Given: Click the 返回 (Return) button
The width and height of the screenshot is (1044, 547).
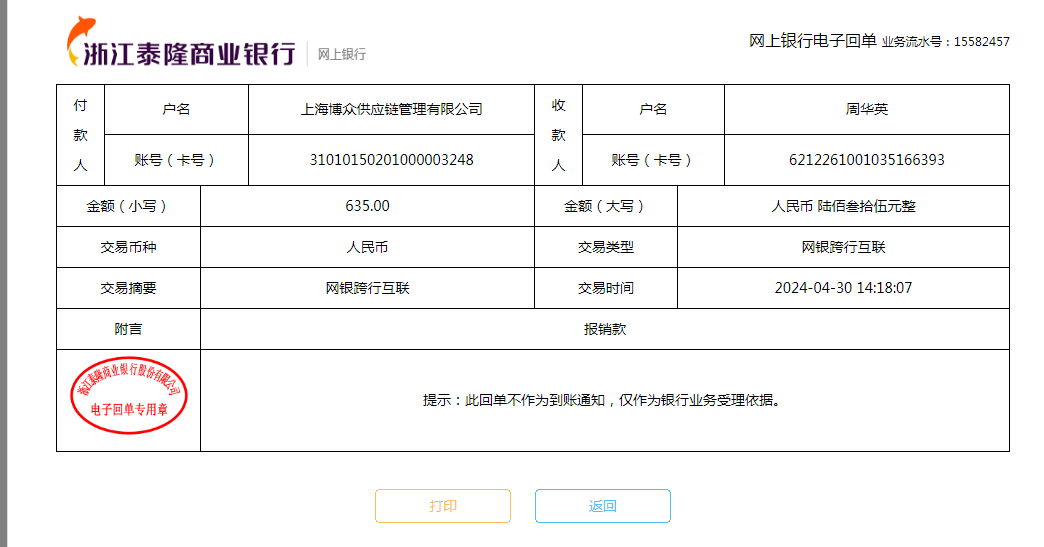Looking at the screenshot, I should click(x=602, y=506).
